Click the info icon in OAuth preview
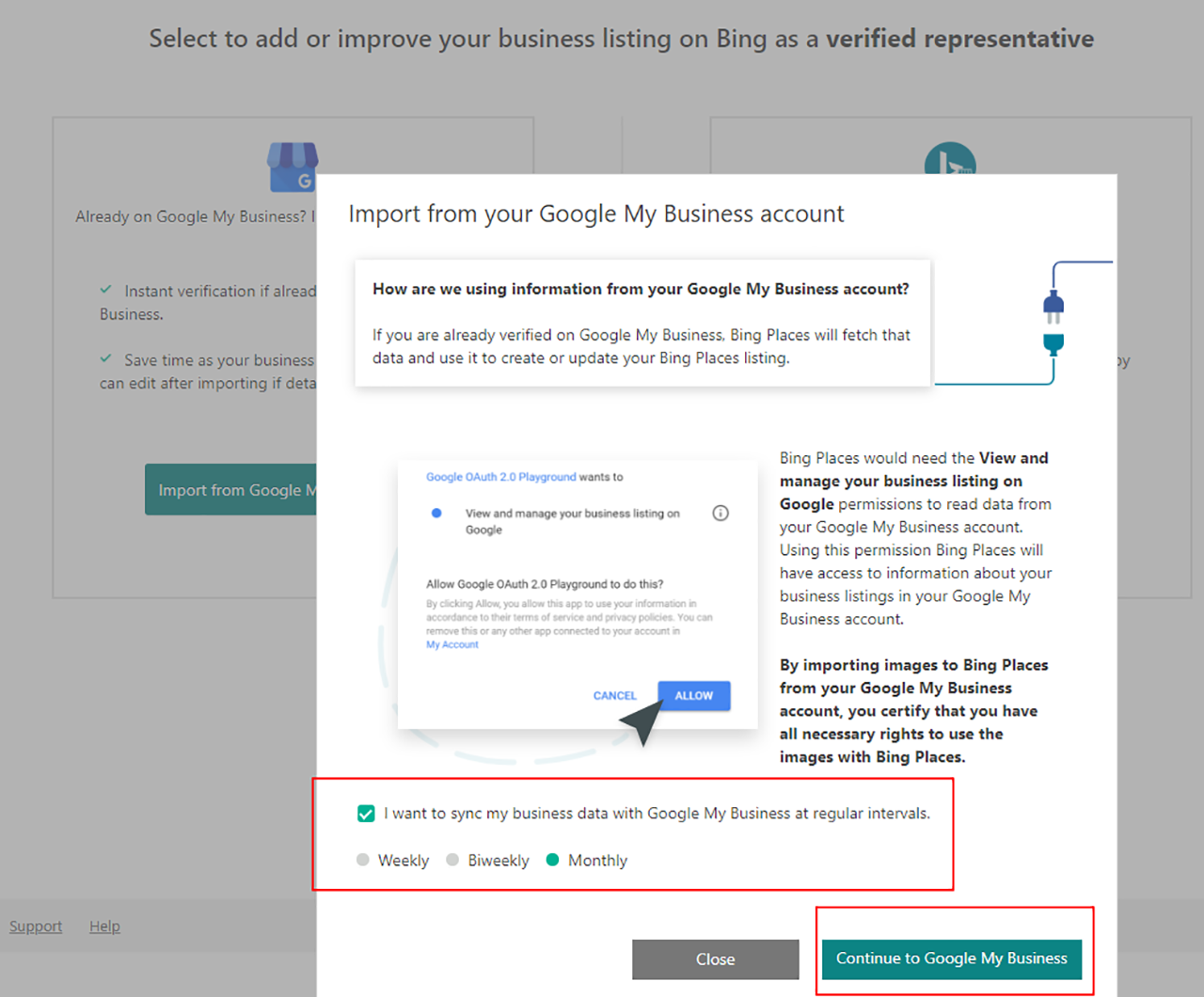 pos(721,513)
